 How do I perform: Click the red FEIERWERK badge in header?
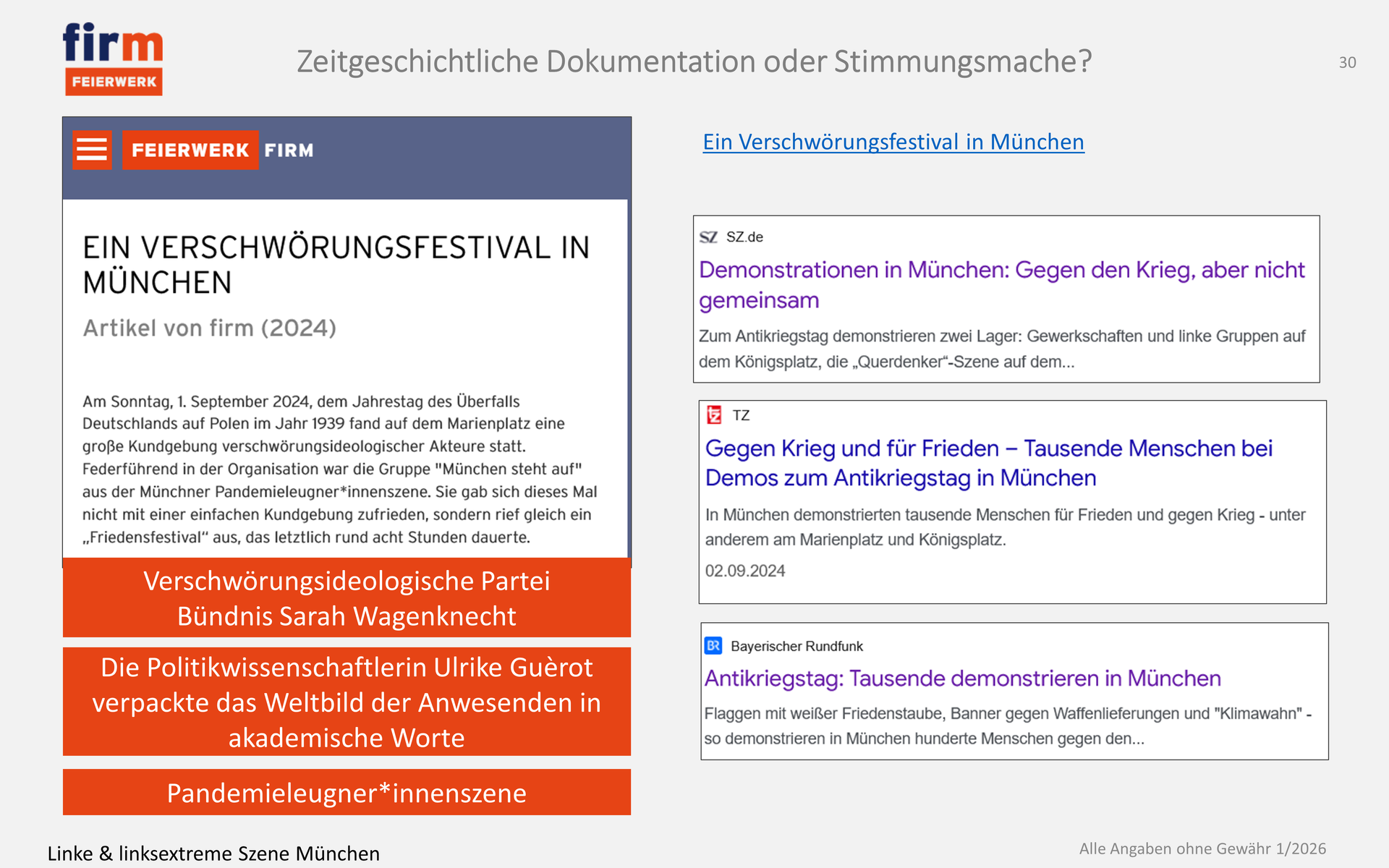pyautogui.click(x=190, y=150)
